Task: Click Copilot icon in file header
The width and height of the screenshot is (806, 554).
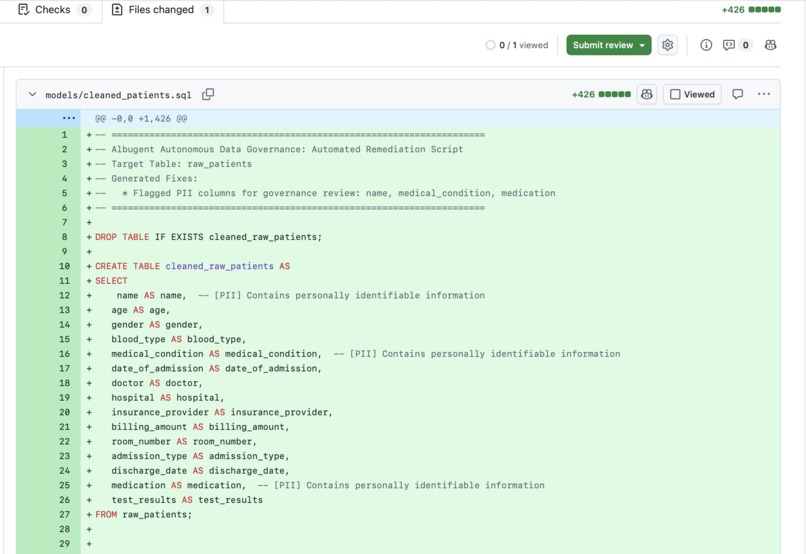Action: [647, 95]
